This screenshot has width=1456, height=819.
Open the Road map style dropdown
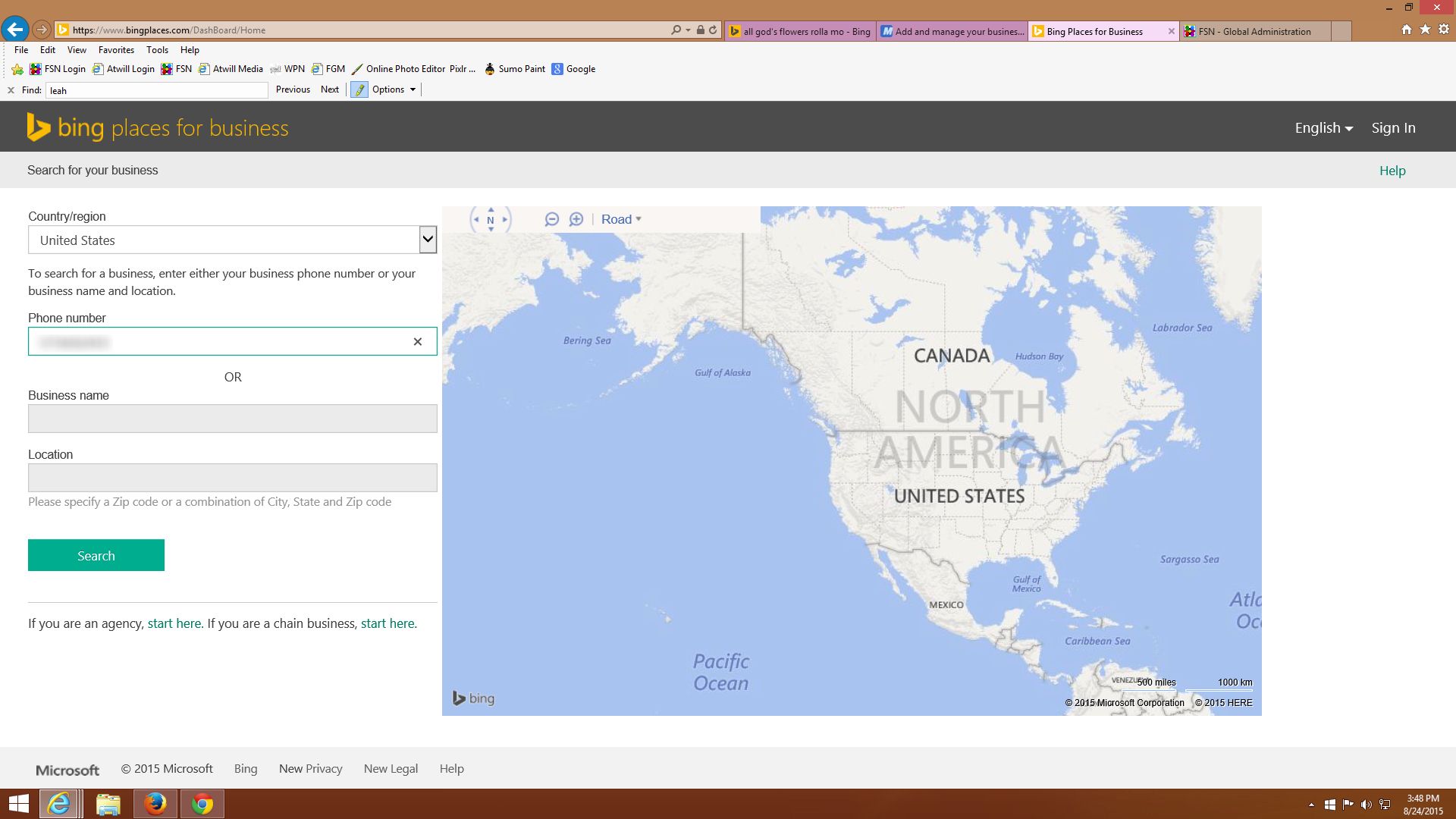621,219
